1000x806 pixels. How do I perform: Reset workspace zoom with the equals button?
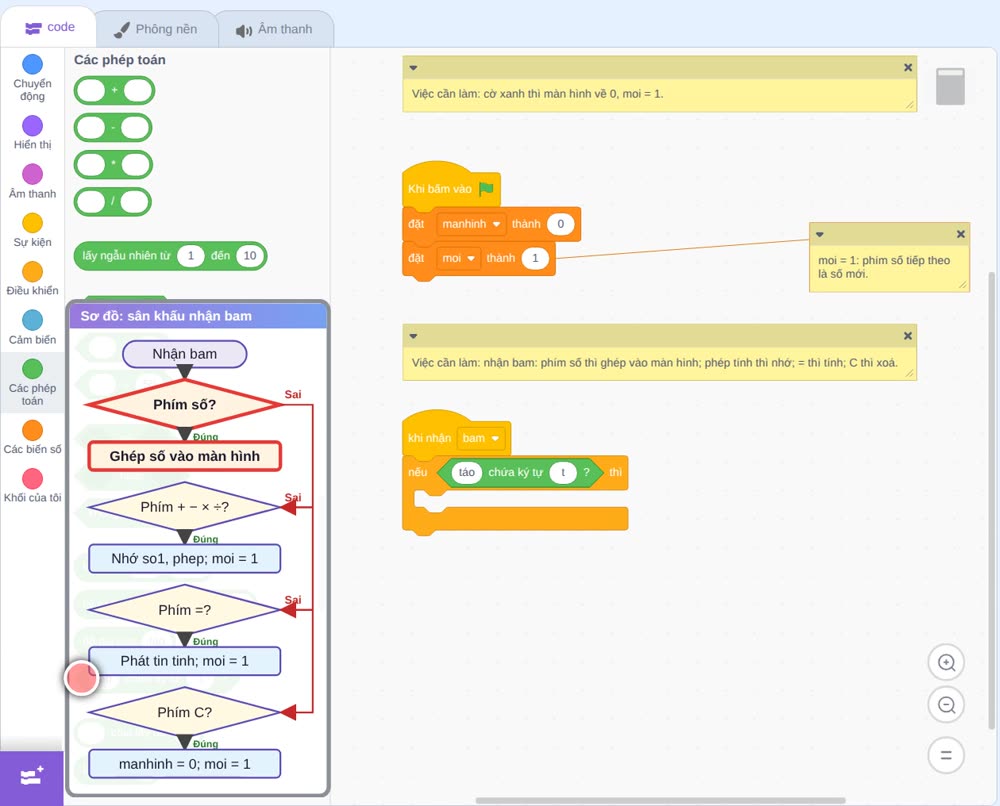[946, 755]
